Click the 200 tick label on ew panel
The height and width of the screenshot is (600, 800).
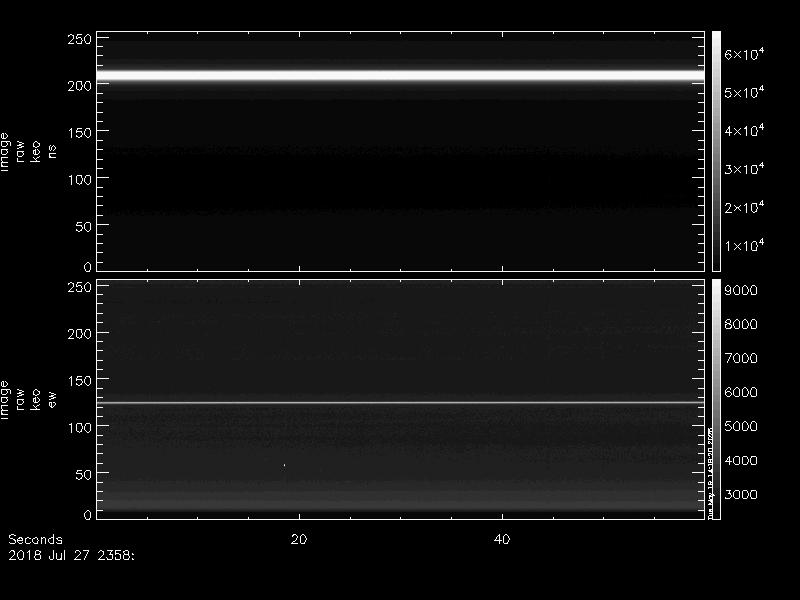click(80, 334)
